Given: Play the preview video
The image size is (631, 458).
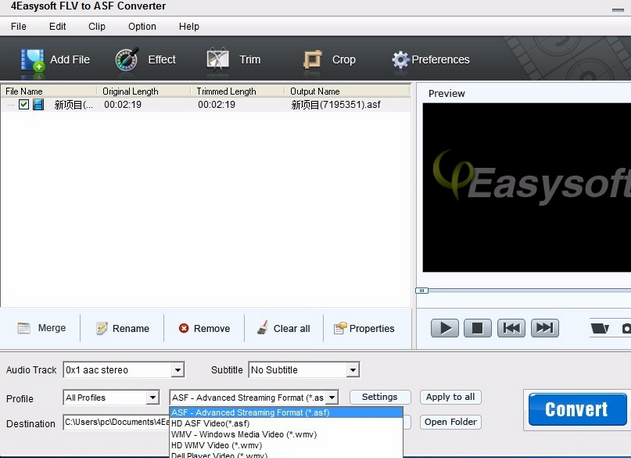Looking at the screenshot, I should 445,328.
